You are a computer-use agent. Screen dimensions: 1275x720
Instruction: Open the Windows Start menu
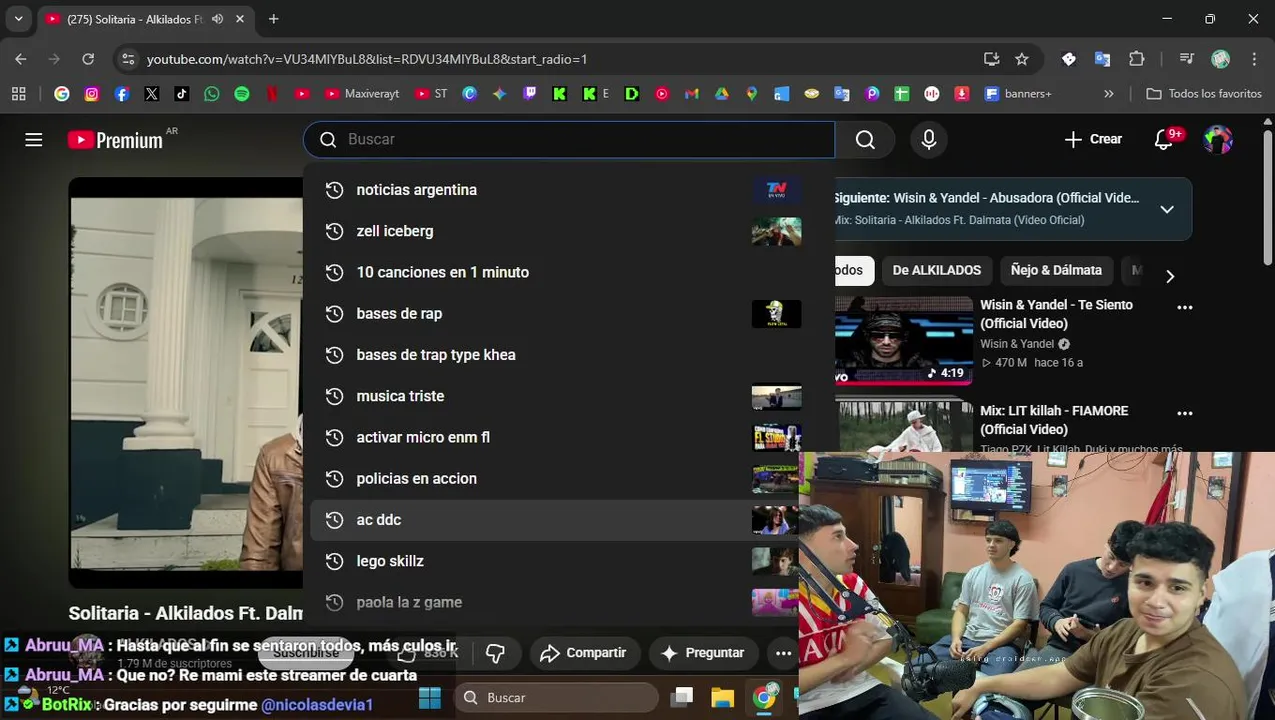pyautogui.click(x=430, y=698)
